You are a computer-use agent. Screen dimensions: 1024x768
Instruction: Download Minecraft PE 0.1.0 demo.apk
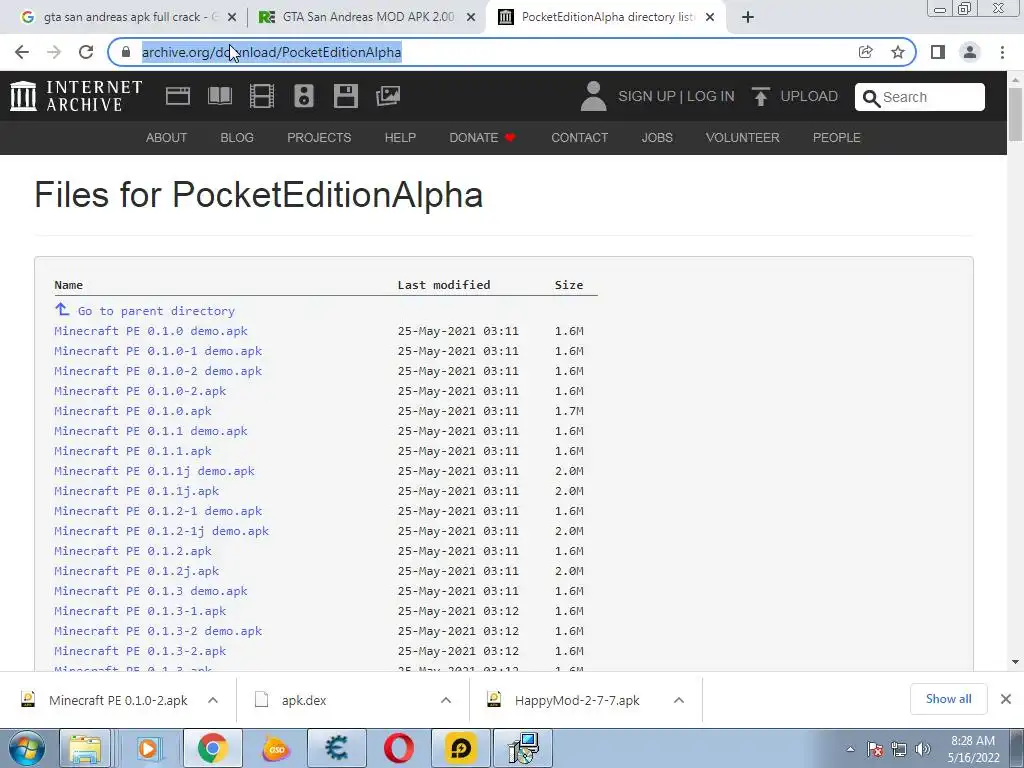pos(151,331)
